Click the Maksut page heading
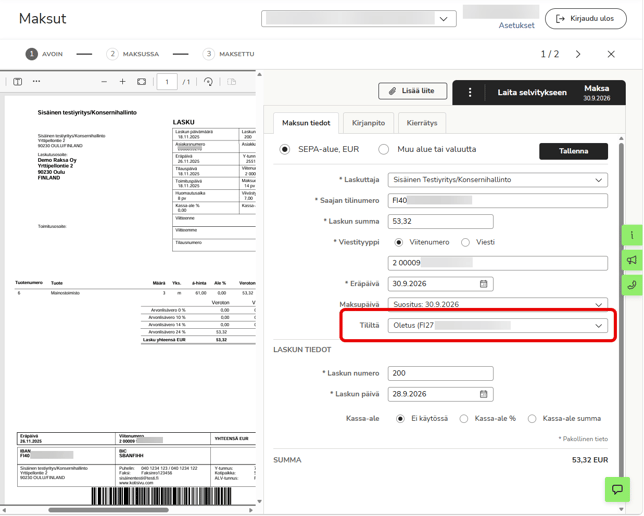Screen dimensions: 644x516 (43, 18)
